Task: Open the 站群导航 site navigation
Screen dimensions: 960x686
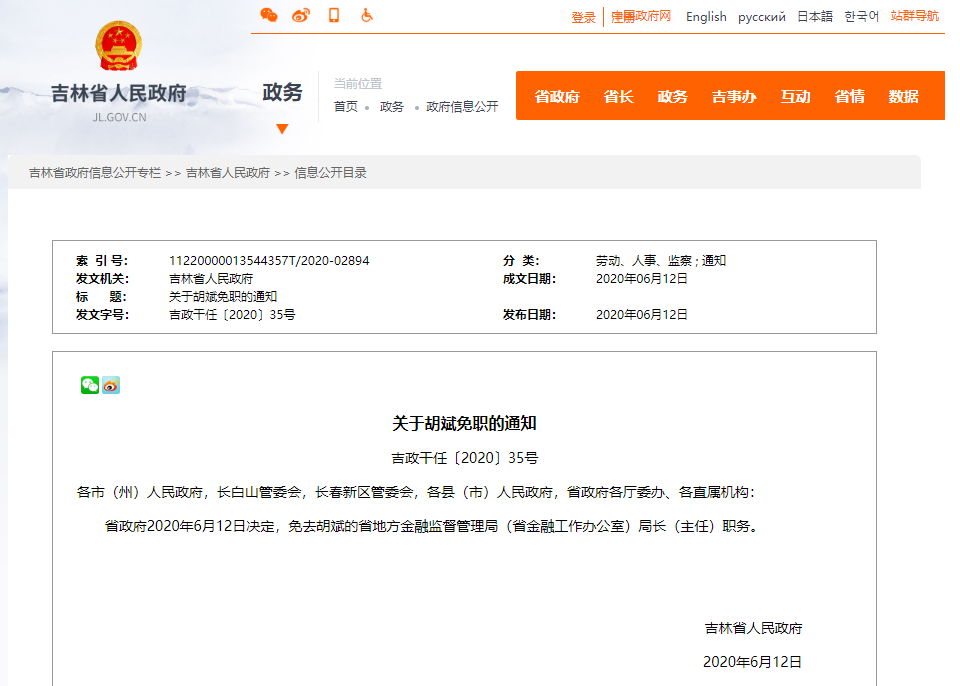Action: coord(914,16)
